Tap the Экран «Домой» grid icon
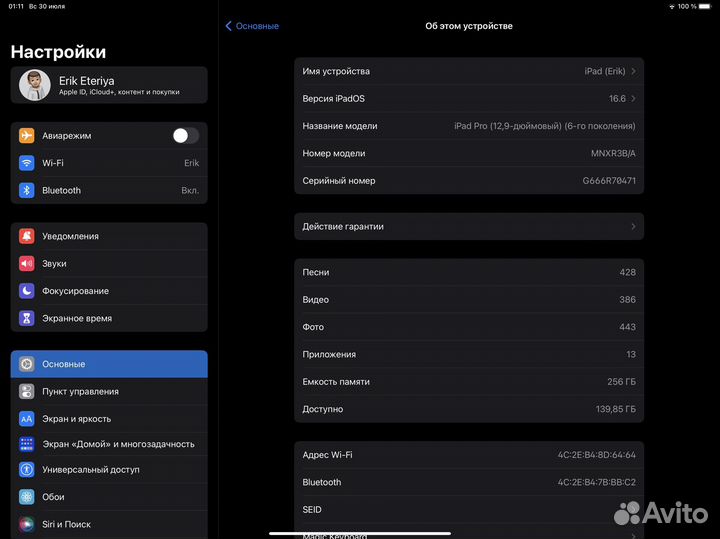Screen dimensions: 720x539 27,444
